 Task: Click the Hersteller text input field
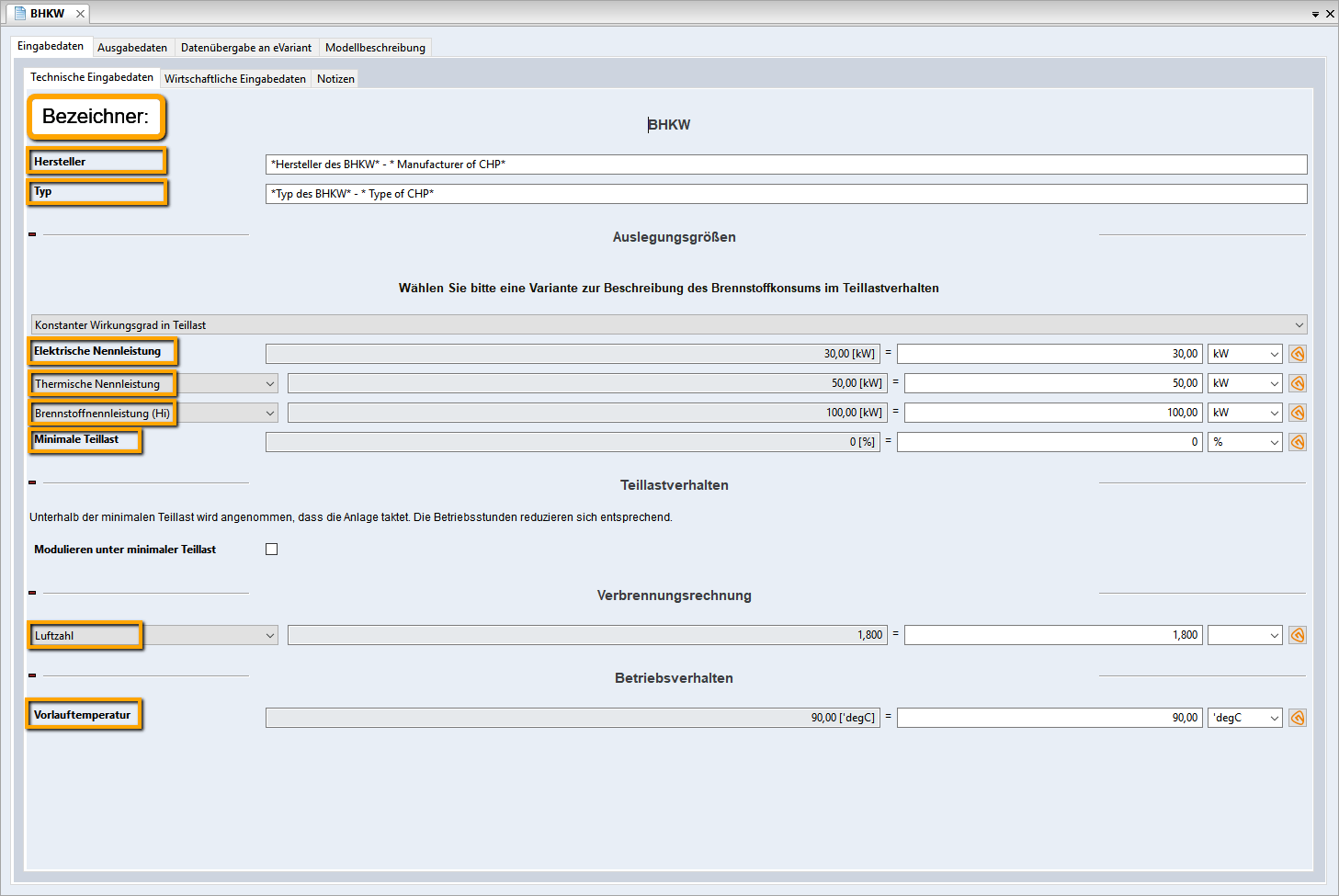pos(786,164)
